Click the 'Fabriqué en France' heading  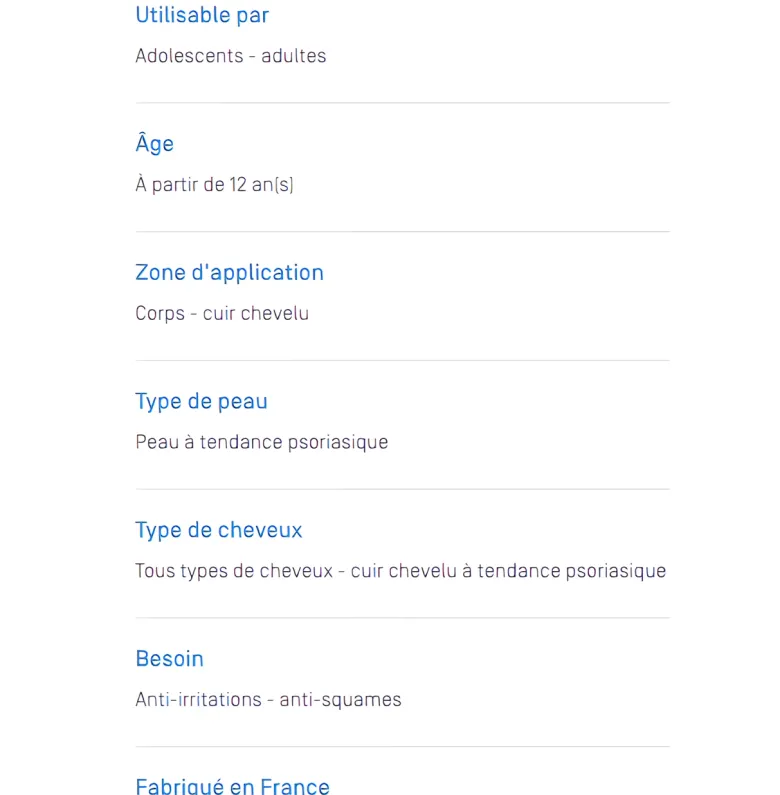coord(232,787)
